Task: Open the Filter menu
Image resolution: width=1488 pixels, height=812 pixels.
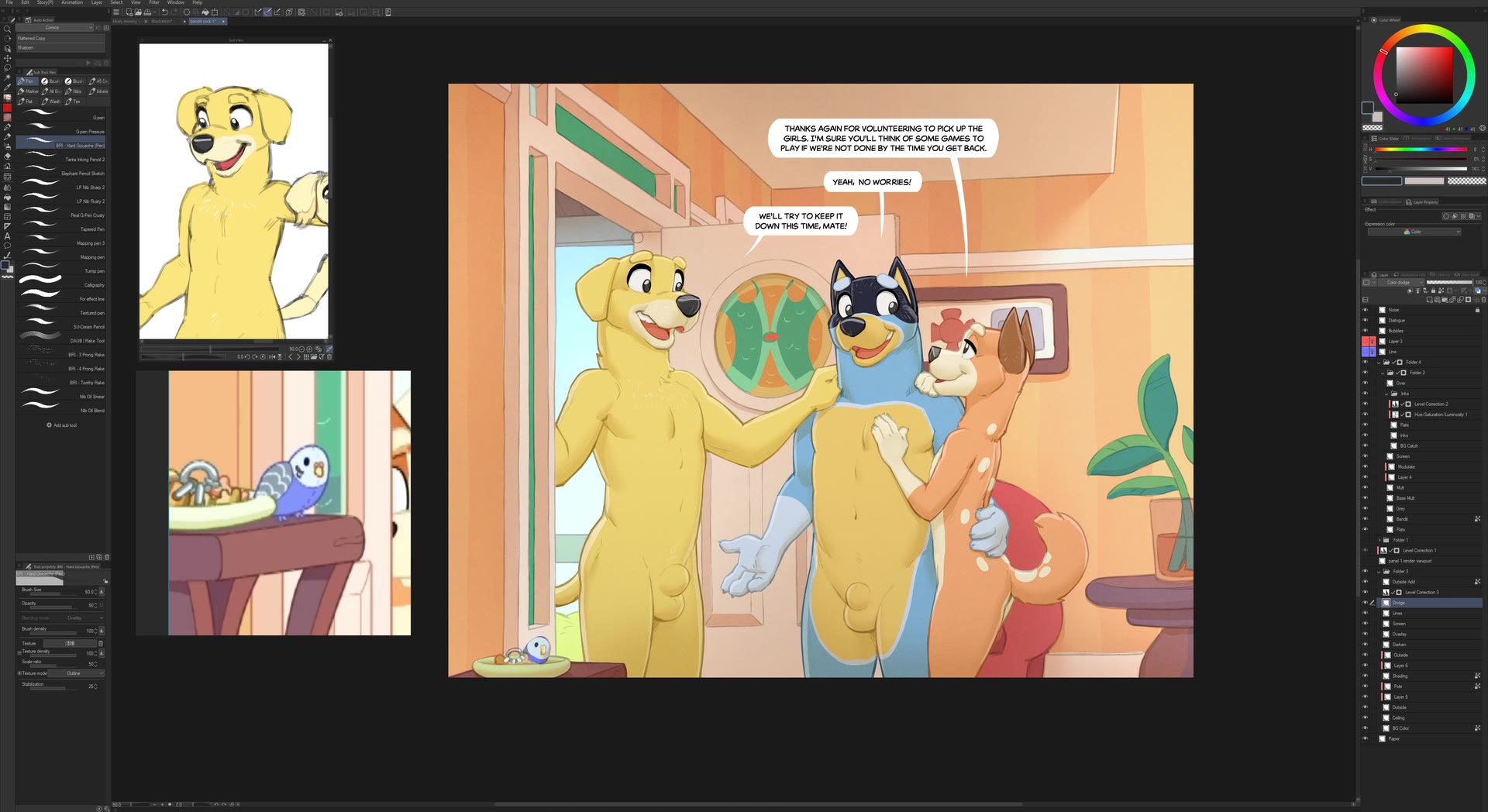Action: [153, 2]
